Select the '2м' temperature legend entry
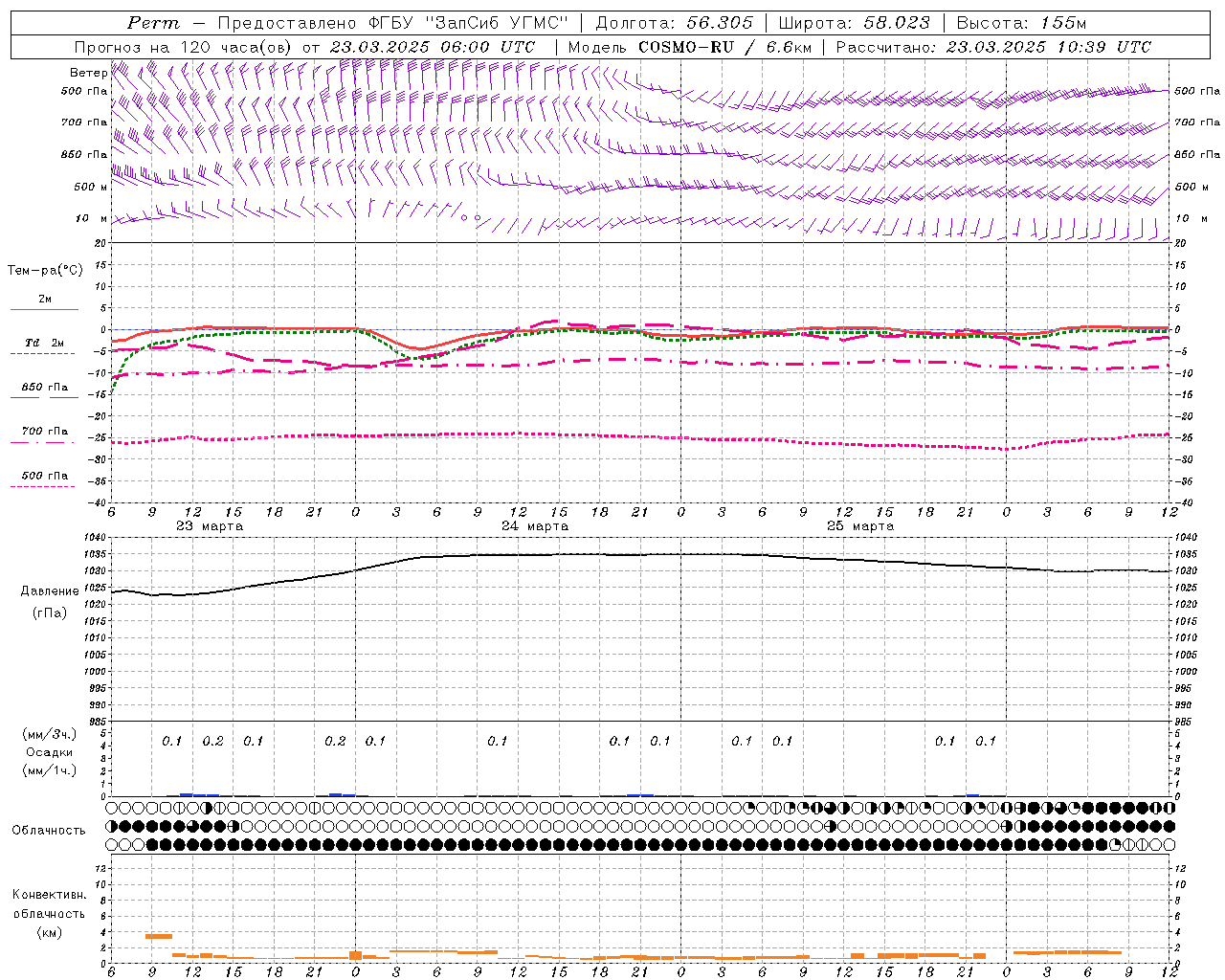 [45, 300]
